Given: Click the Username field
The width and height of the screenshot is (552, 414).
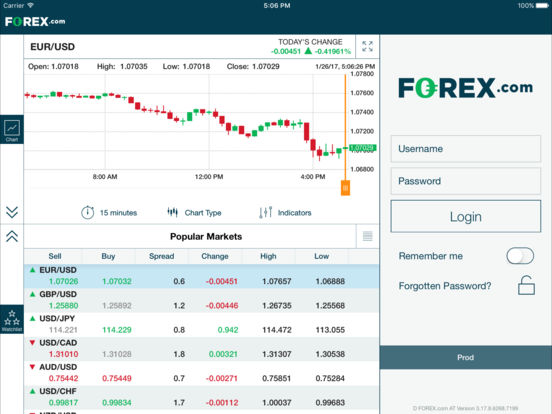Looking at the screenshot, I should click(x=465, y=149).
